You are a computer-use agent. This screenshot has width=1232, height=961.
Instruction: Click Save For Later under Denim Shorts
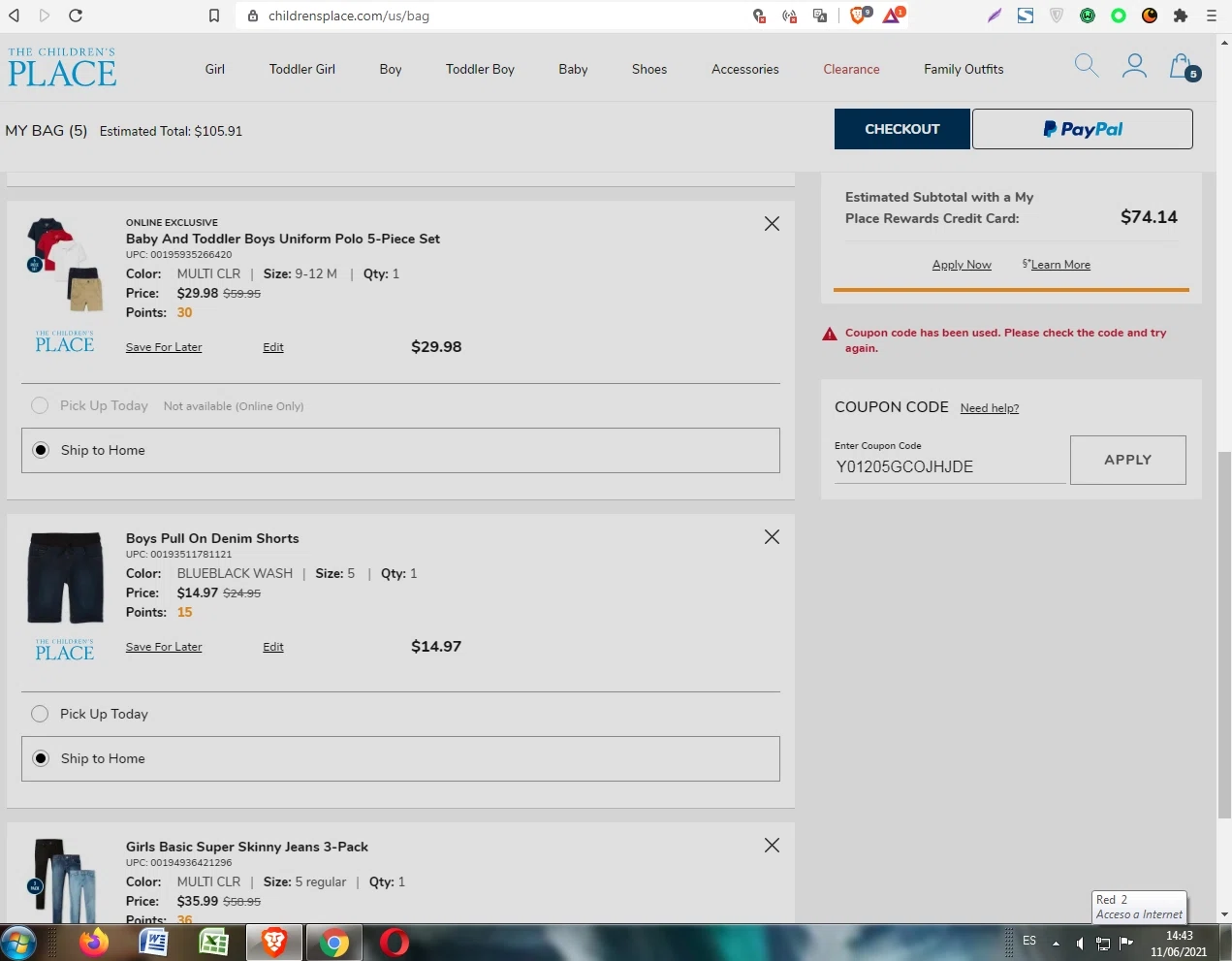click(164, 647)
